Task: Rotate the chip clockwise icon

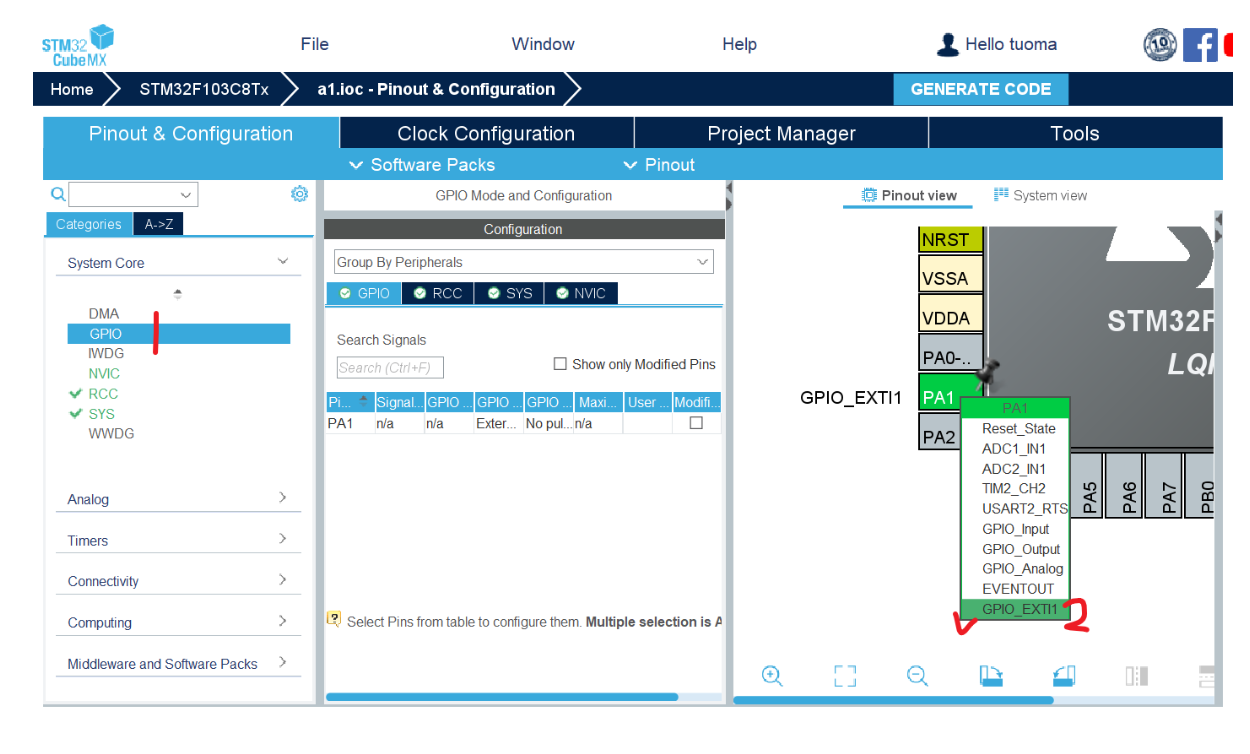Action: point(990,676)
